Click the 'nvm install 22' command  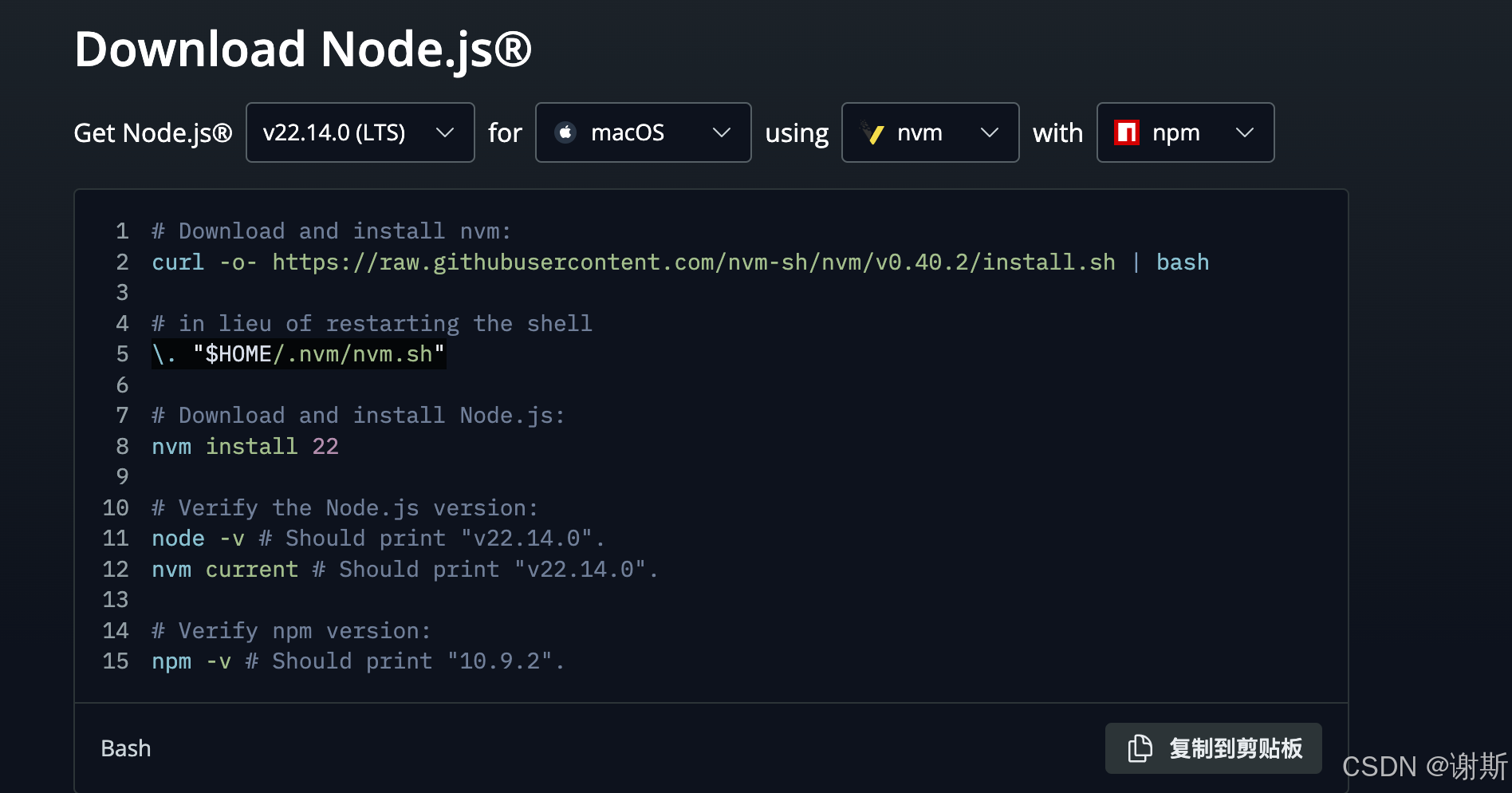pyautogui.click(x=245, y=447)
